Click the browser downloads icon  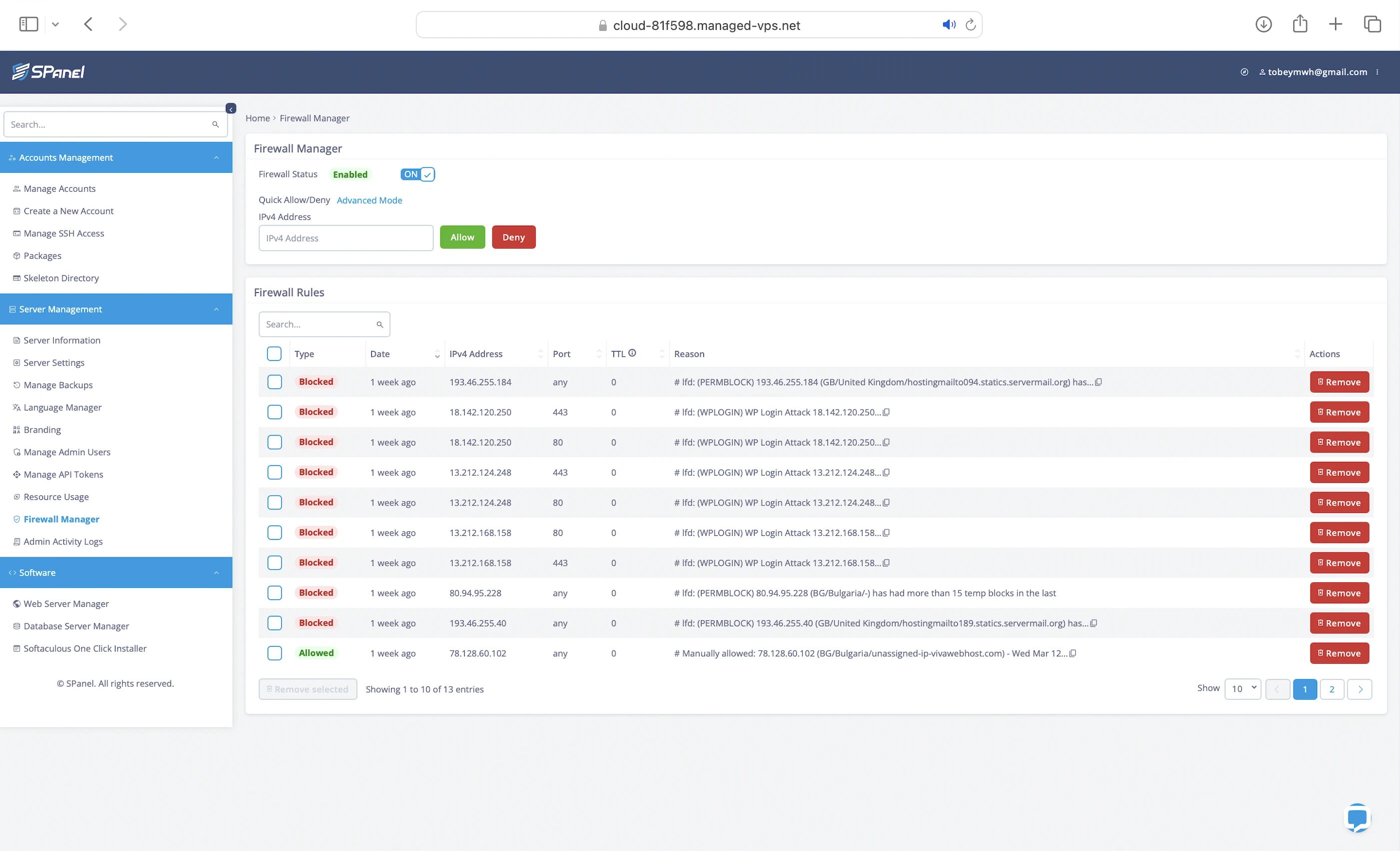coord(1263,24)
